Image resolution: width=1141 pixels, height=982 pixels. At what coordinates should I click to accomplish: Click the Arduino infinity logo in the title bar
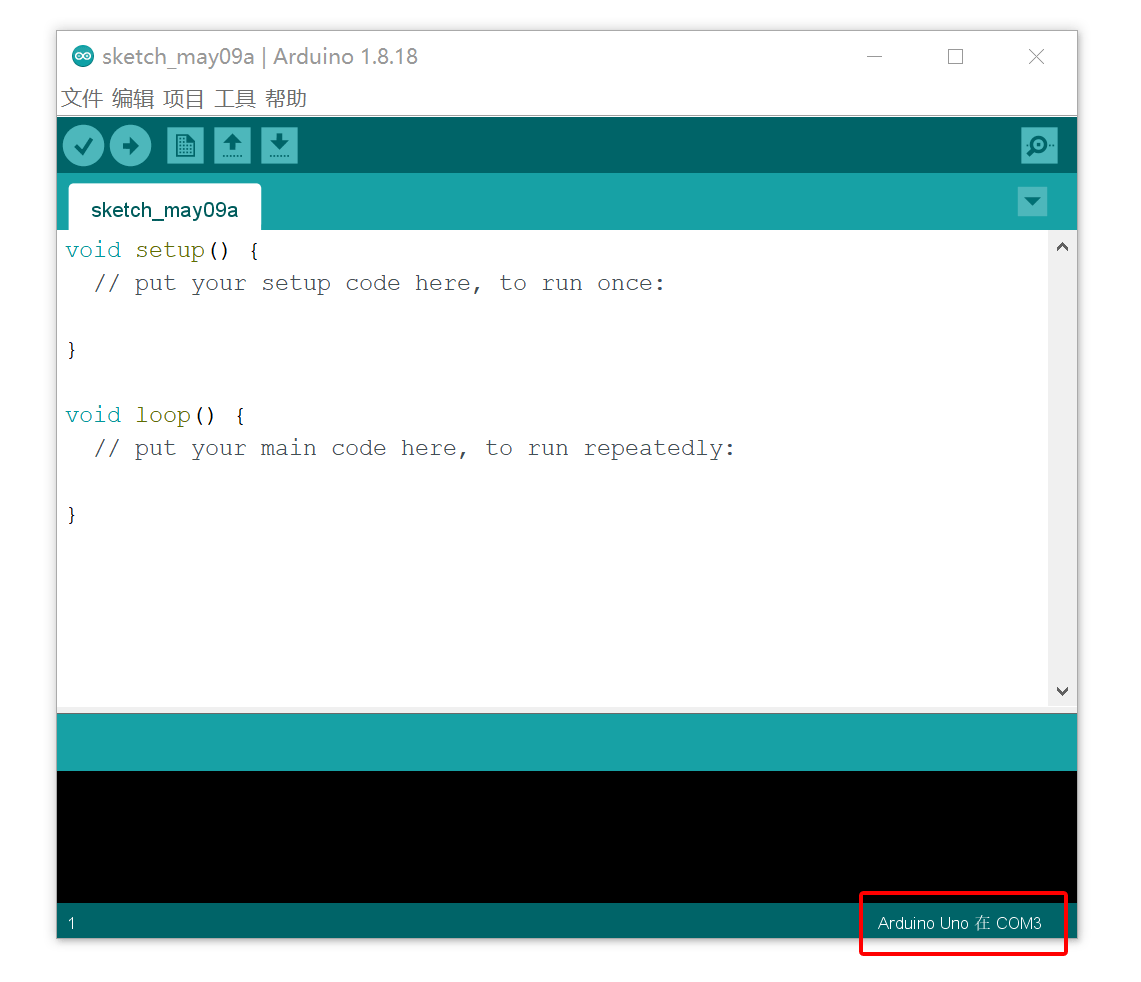83,56
